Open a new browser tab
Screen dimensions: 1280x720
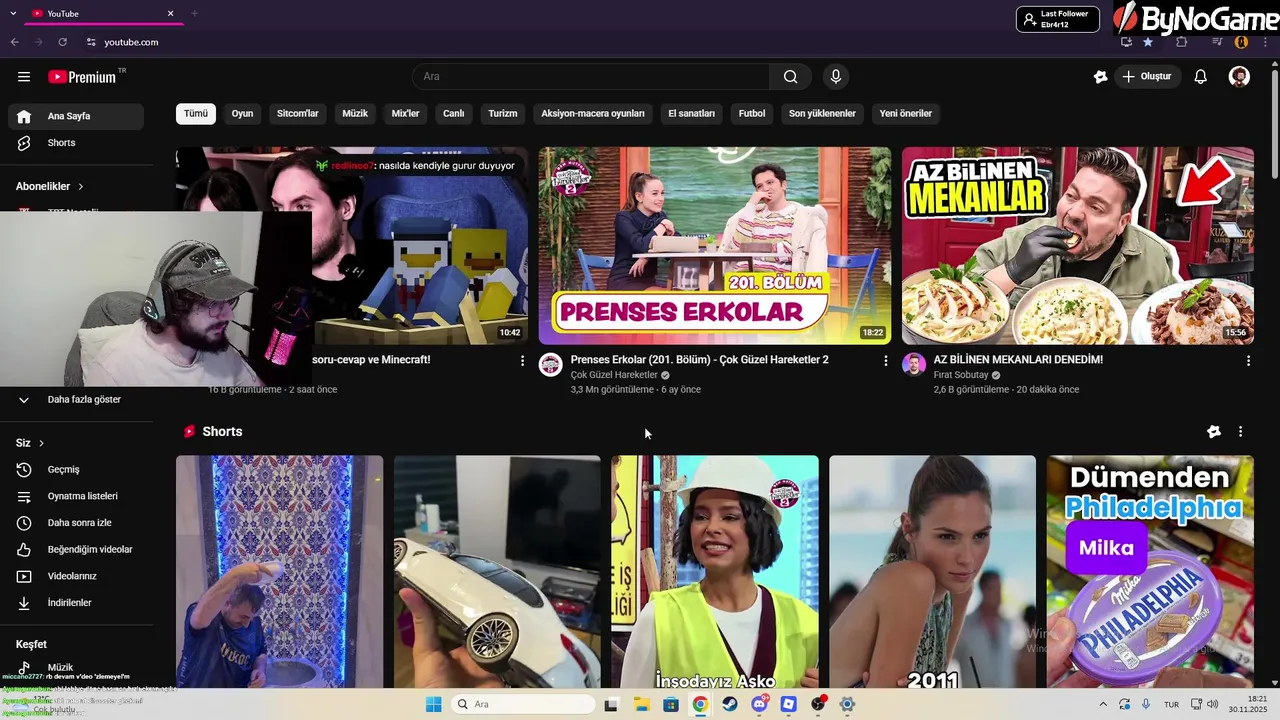point(194,13)
